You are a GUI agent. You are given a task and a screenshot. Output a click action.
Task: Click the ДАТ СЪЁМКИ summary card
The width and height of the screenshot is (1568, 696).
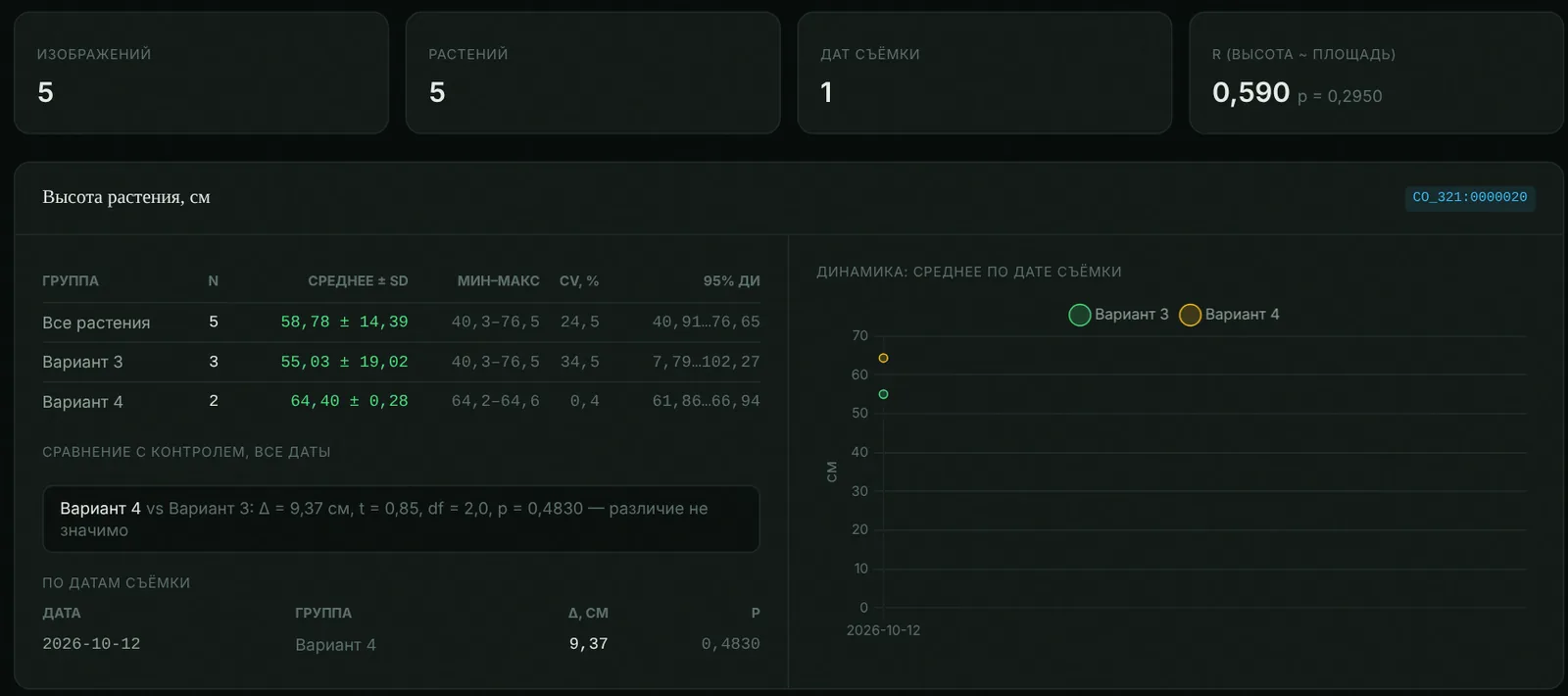click(x=985, y=73)
